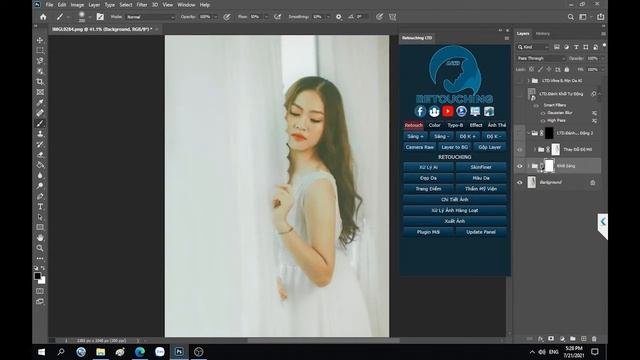Open the brush blending Mode dropdown
This screenshot has height=360, width=640.
[x=150, y=17]
